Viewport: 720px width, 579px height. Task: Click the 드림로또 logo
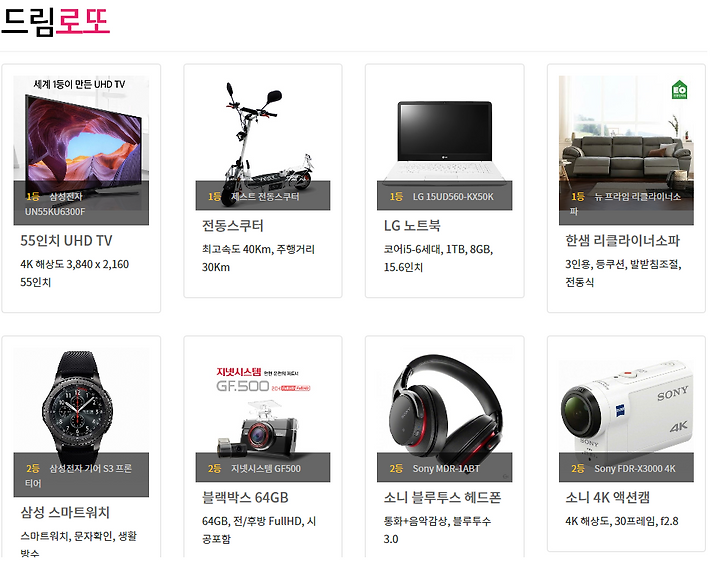click(x=56, y=21)
